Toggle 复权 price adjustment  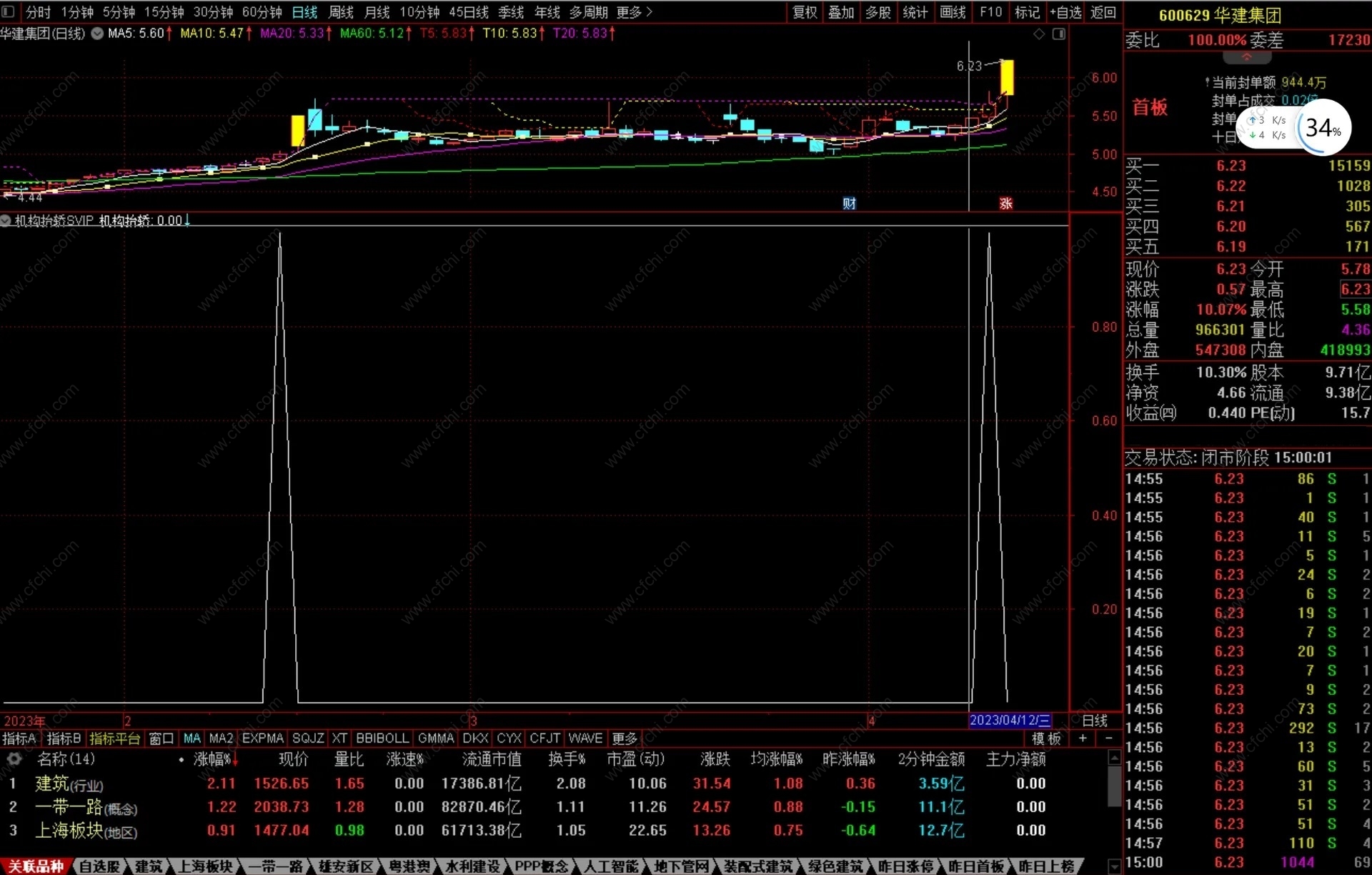[x=805, y=12]
